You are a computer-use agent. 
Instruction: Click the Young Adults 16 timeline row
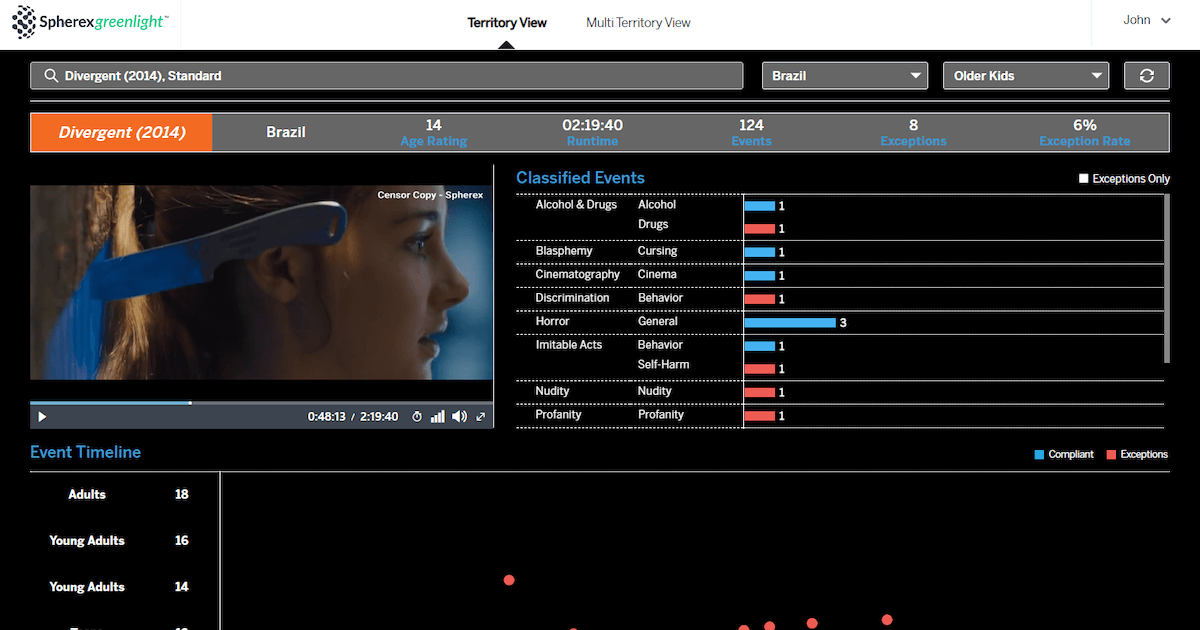click(x=125, y=540)
